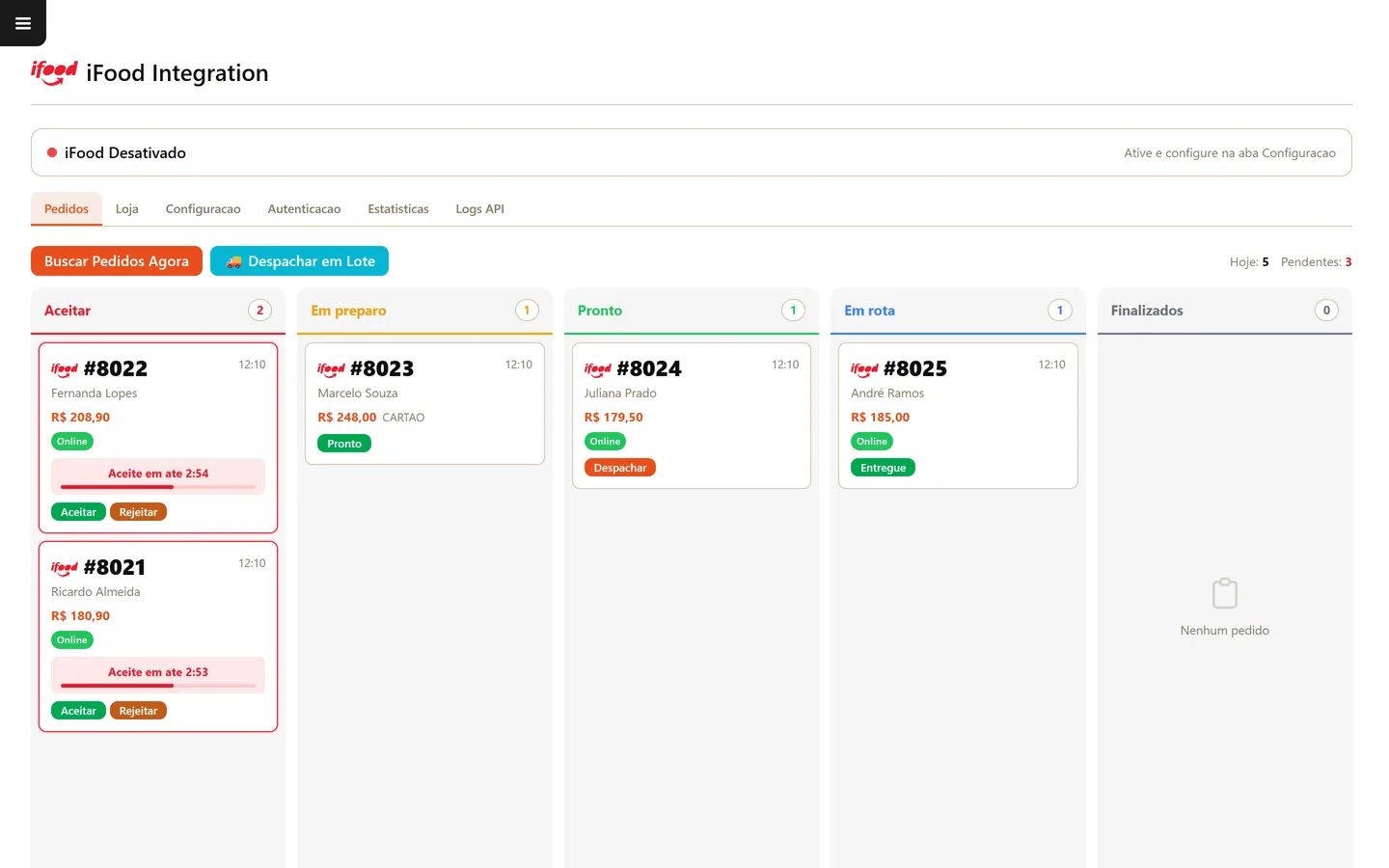The width and height of the screenshot is (1389, 868).
Task: View the Estatisticas tab
Action: (x=398, y=208)
